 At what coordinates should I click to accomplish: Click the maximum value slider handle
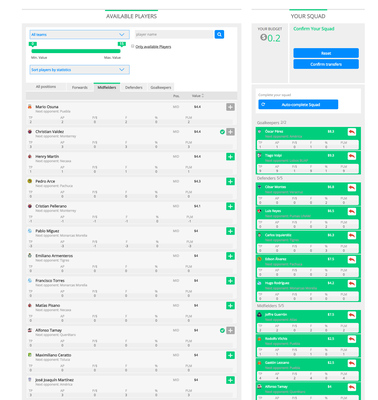tap(122, 44)
